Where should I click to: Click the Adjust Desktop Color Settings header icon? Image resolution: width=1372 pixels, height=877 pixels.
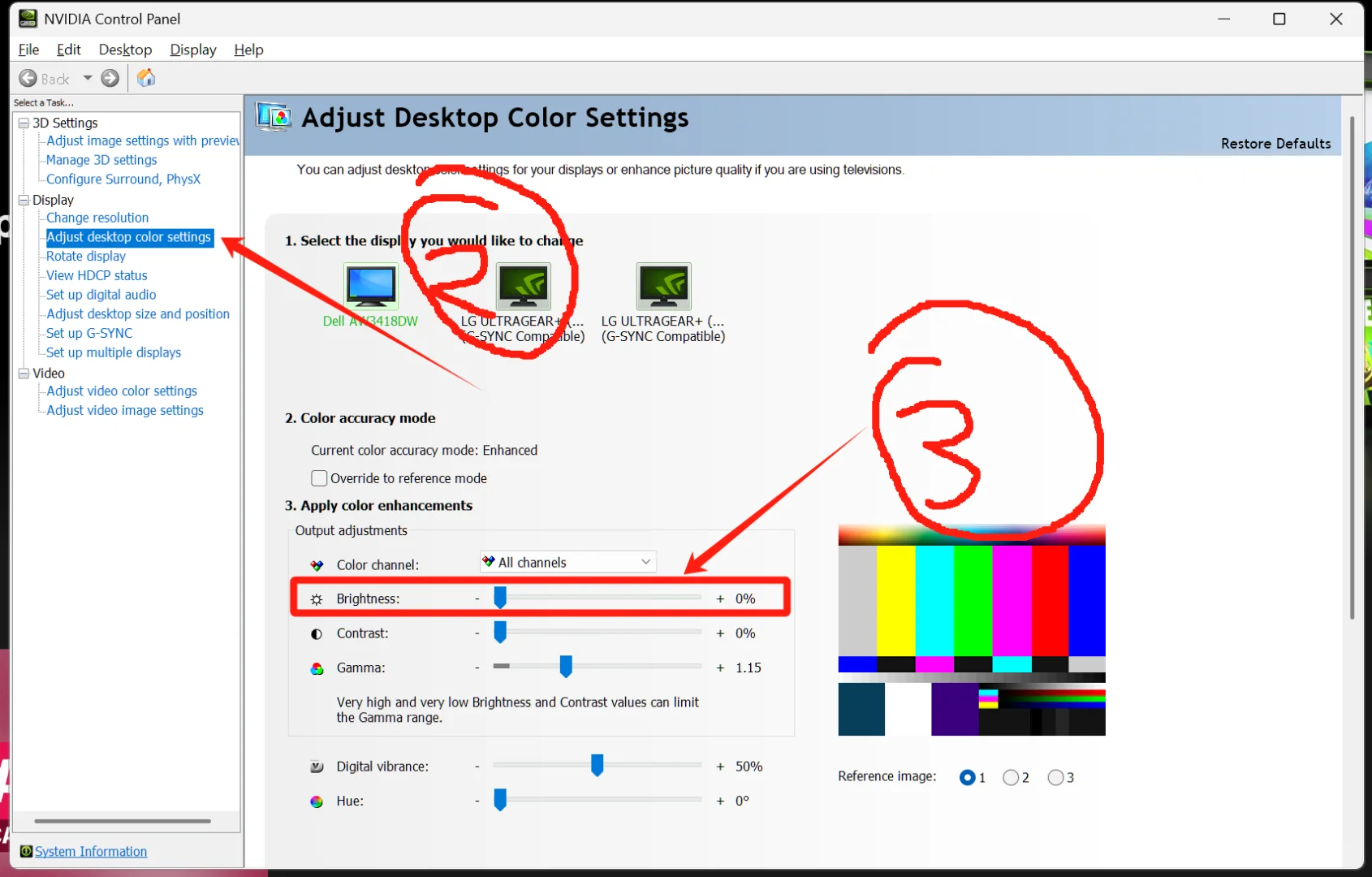(x=274, y=118)
